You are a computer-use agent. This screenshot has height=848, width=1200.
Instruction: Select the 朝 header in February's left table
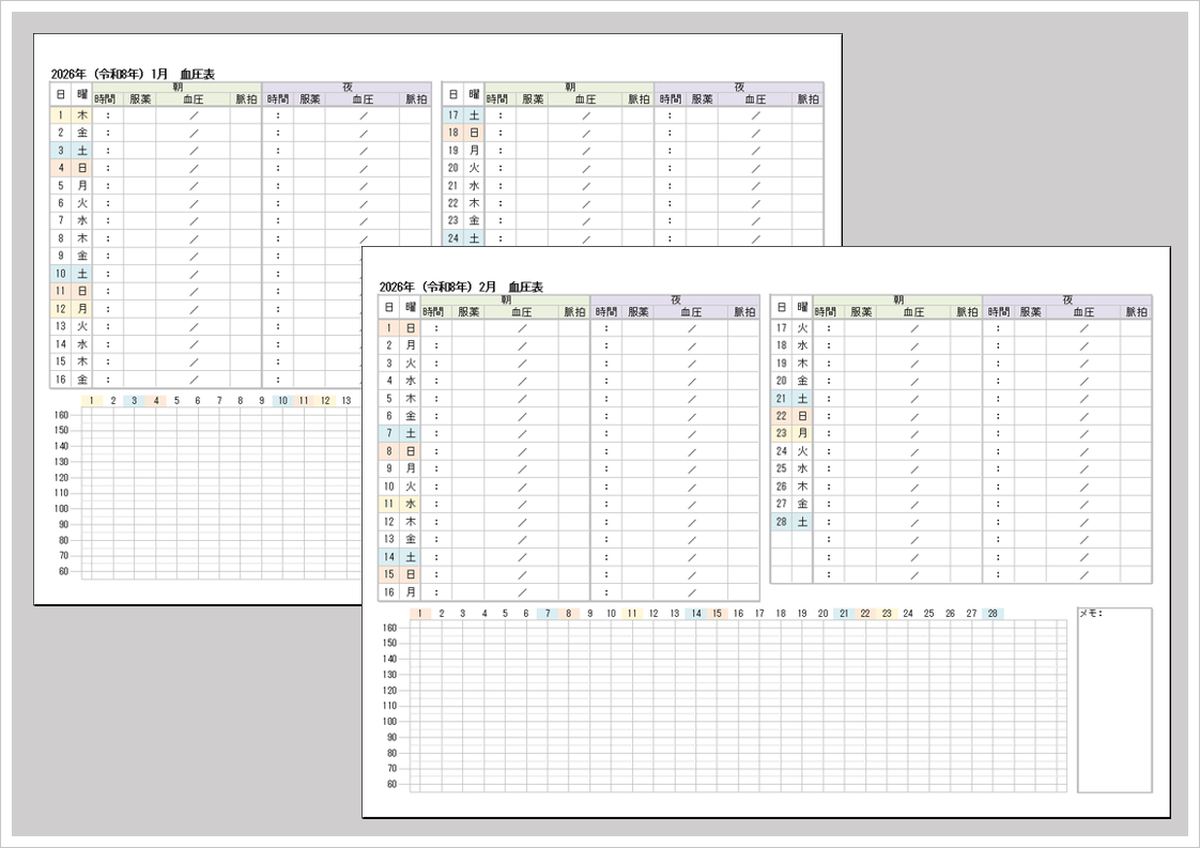(x=505, y=299)
